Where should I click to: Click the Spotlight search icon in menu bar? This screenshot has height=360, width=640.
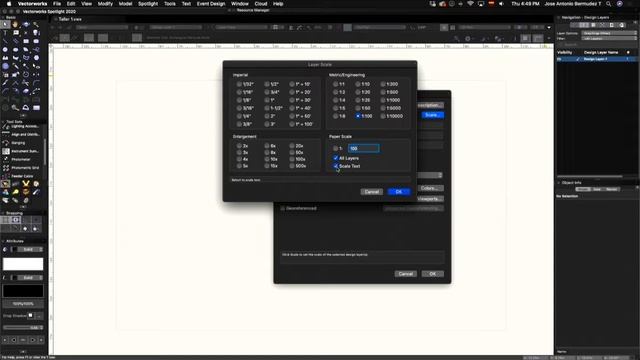tap(608, 4)
